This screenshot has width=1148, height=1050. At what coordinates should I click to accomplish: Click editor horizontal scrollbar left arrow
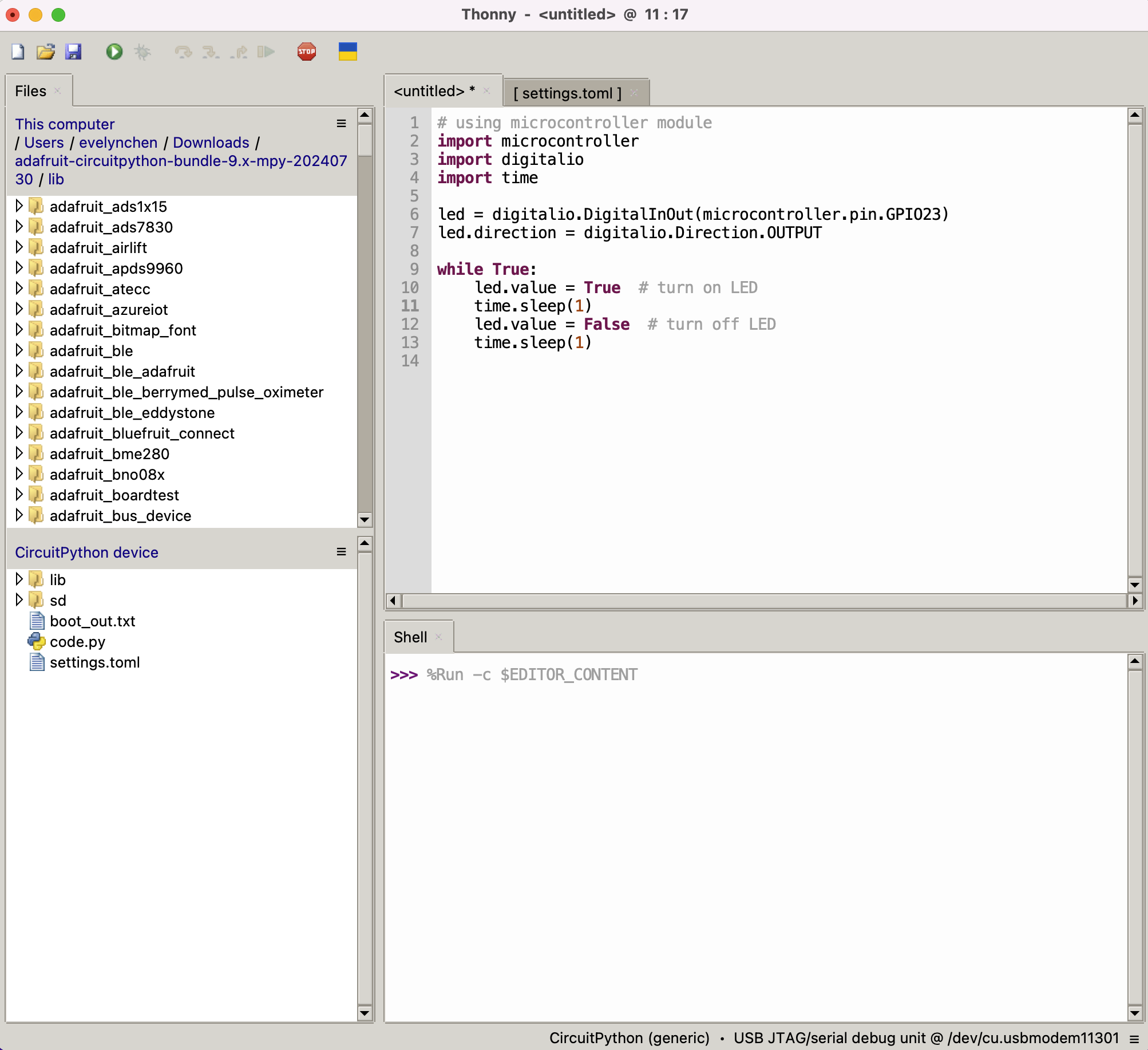tap(393, 601)
